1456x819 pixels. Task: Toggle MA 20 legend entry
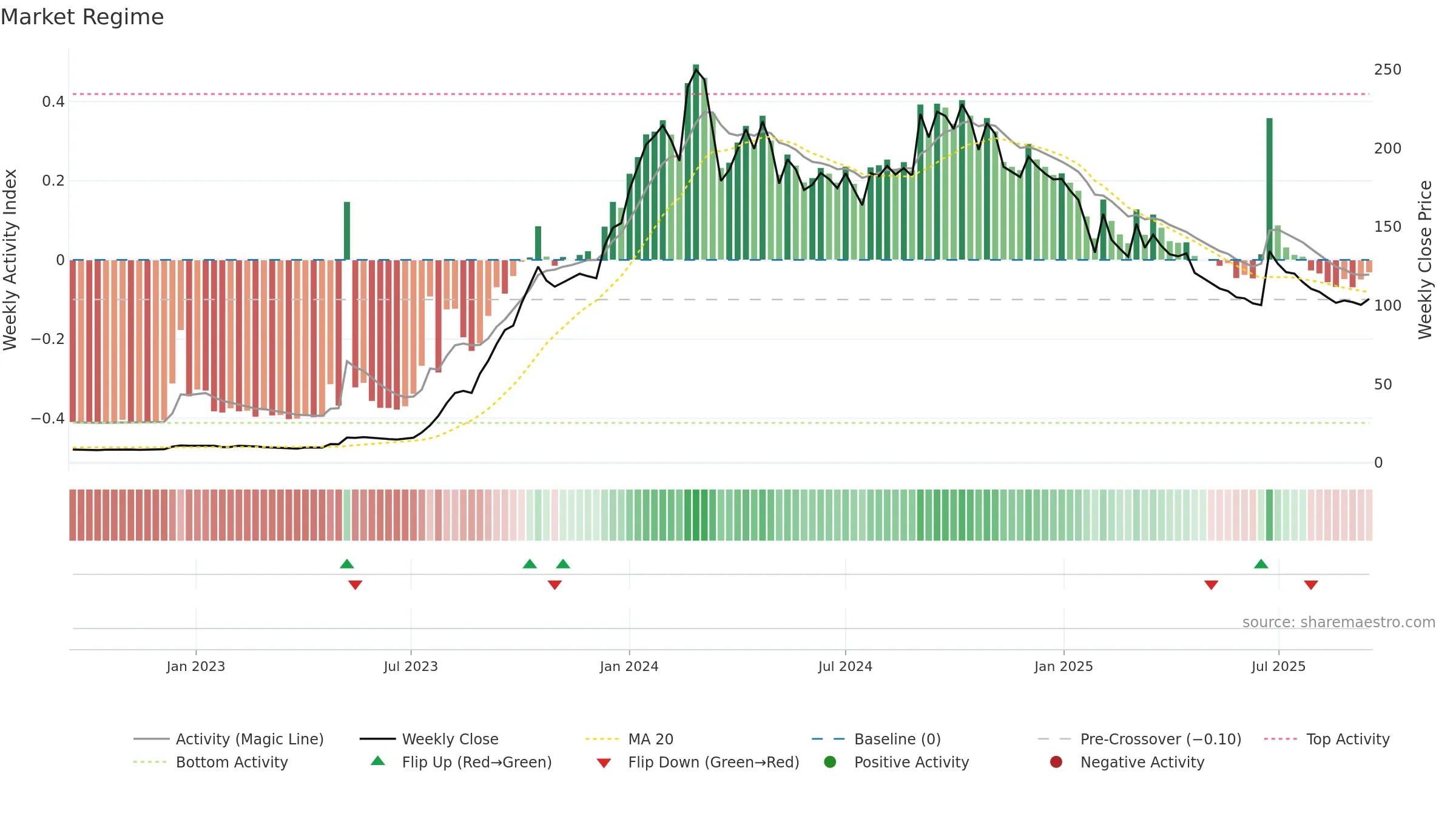pos(629,739)
